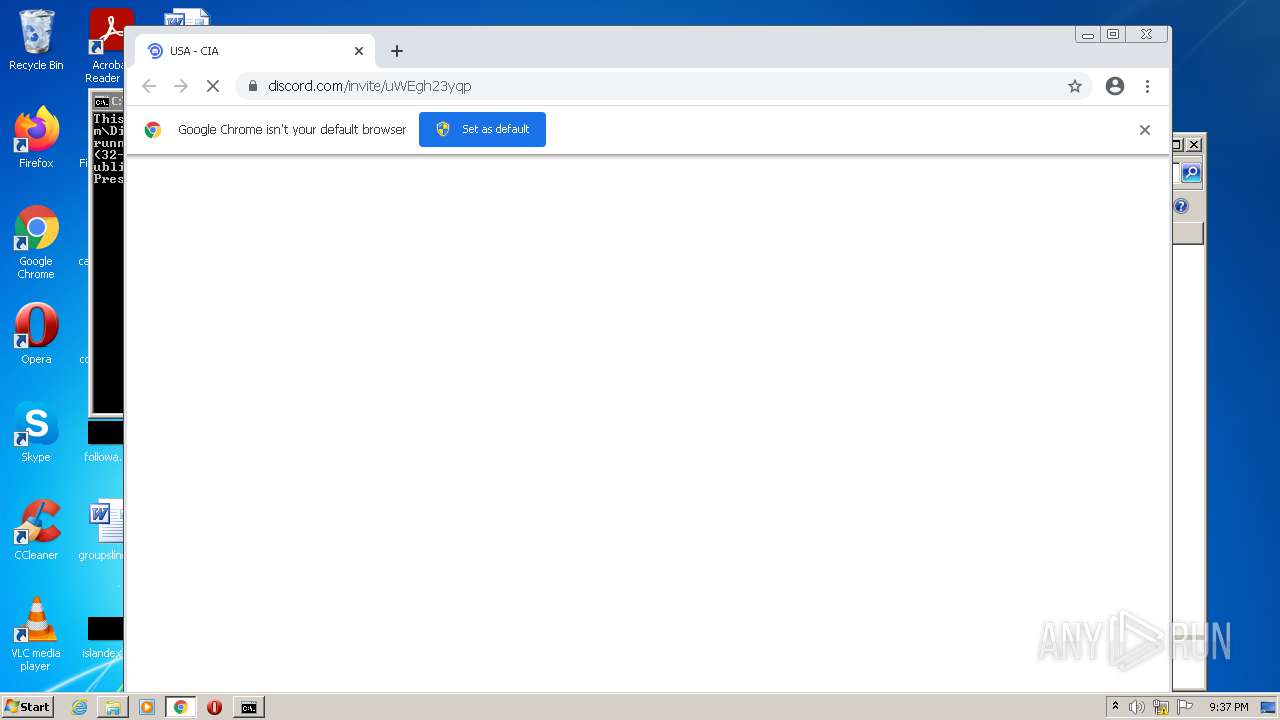Switch to the command prompt taskbar button

coord(248,707)
